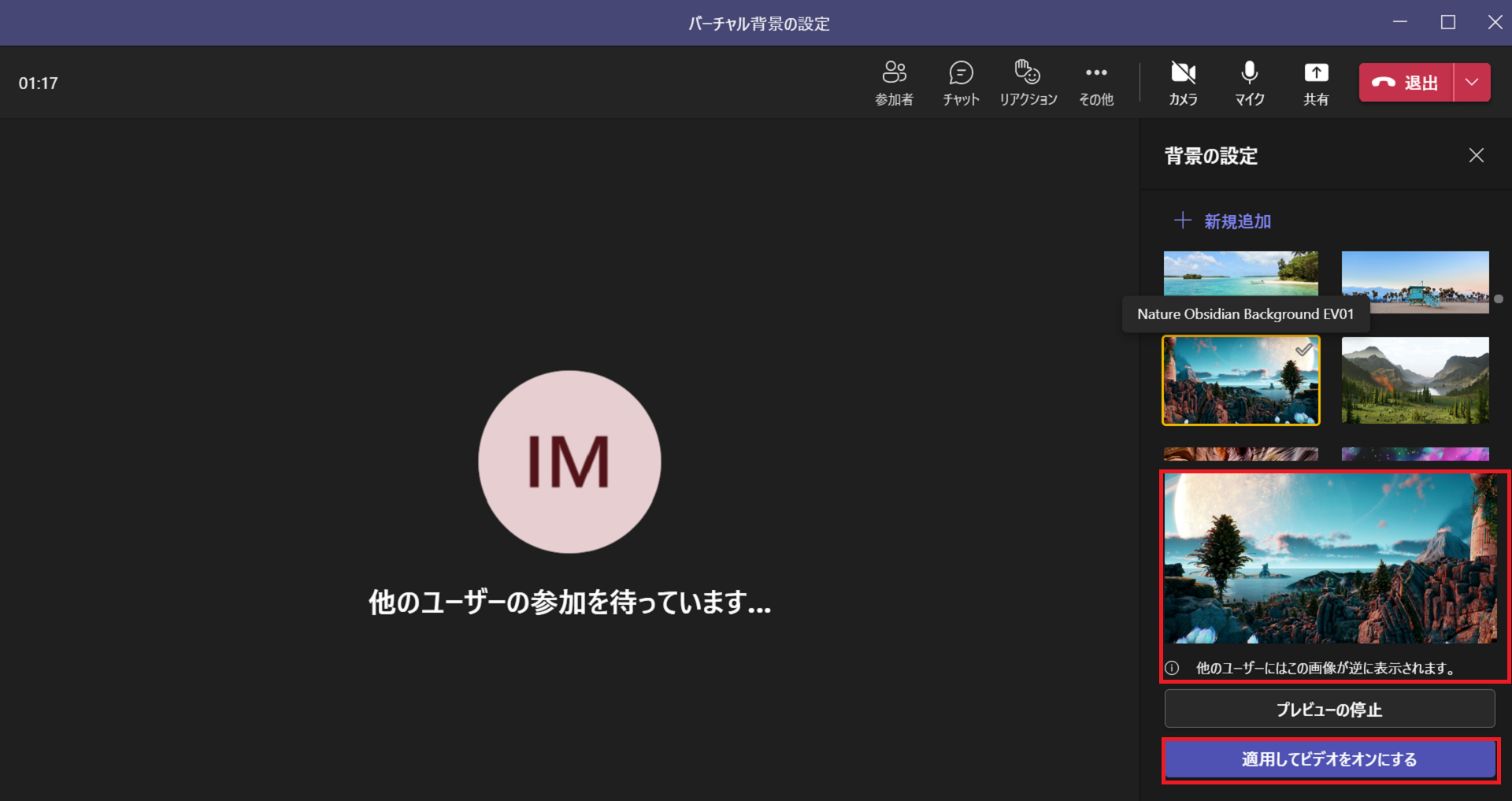The height and width of the screenshot is (801, 1512).
Task: Select the Nature Obsidian background thumbnail
Action: pyautogui.click(x=1240, y=380)
